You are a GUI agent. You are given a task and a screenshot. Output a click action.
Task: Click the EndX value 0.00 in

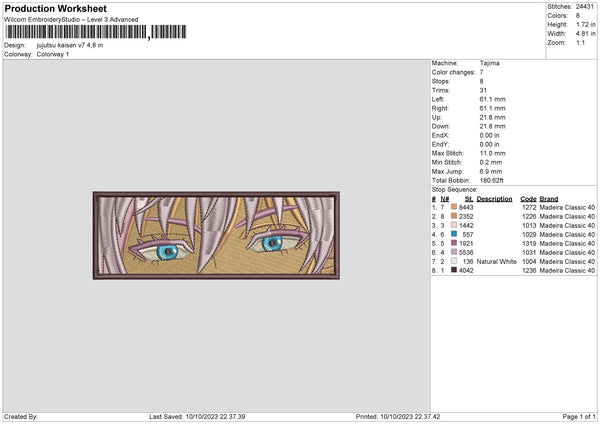pos(489,135)
